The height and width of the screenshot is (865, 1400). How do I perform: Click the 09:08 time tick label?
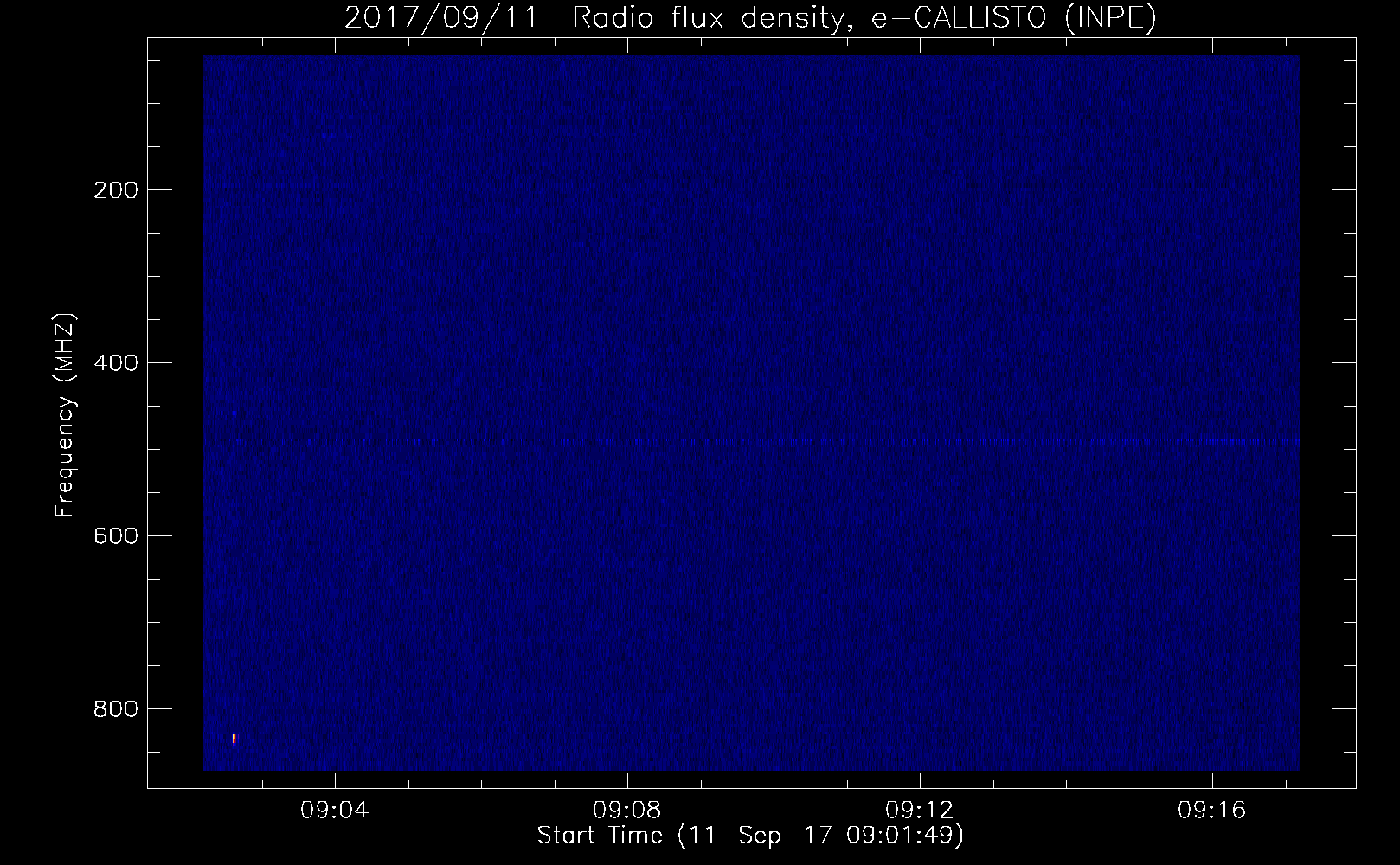tap(626, 811)
